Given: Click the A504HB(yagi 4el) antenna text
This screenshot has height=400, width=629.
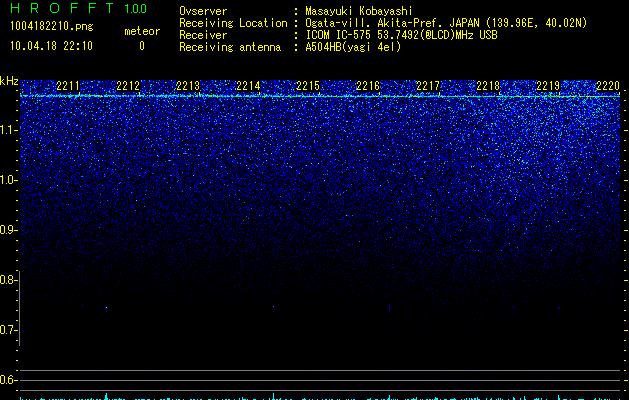Looking at the screenshot, I should (353, 47).
